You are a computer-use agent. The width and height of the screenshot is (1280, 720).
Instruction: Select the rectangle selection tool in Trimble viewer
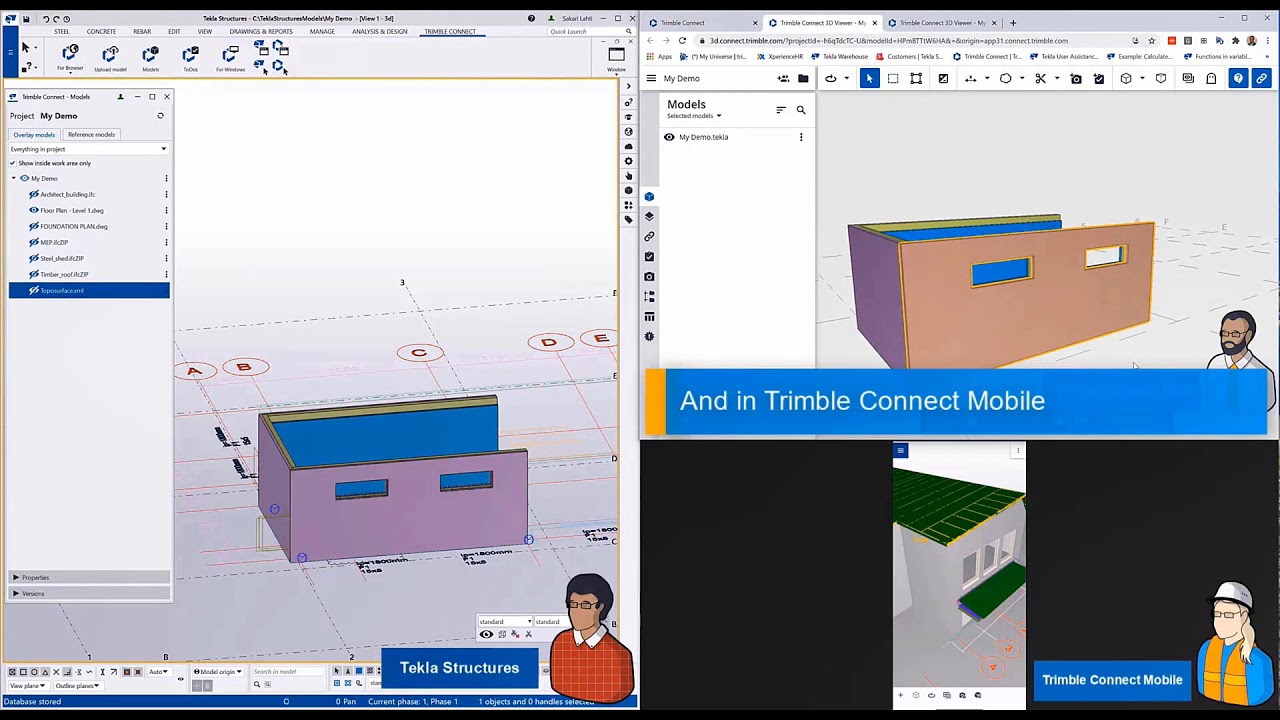coord(893,78)
